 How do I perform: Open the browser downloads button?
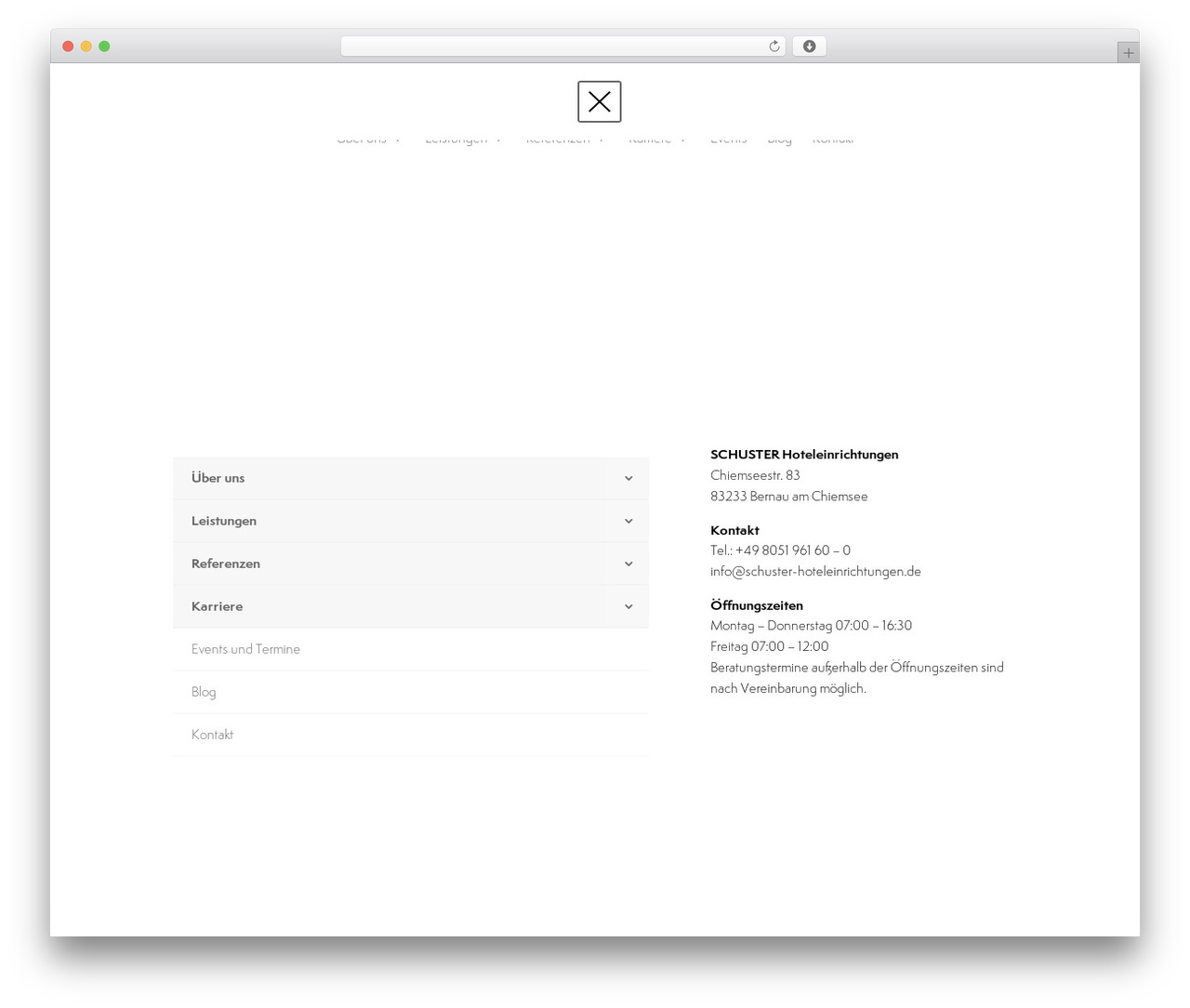click(x=809, y=46)
